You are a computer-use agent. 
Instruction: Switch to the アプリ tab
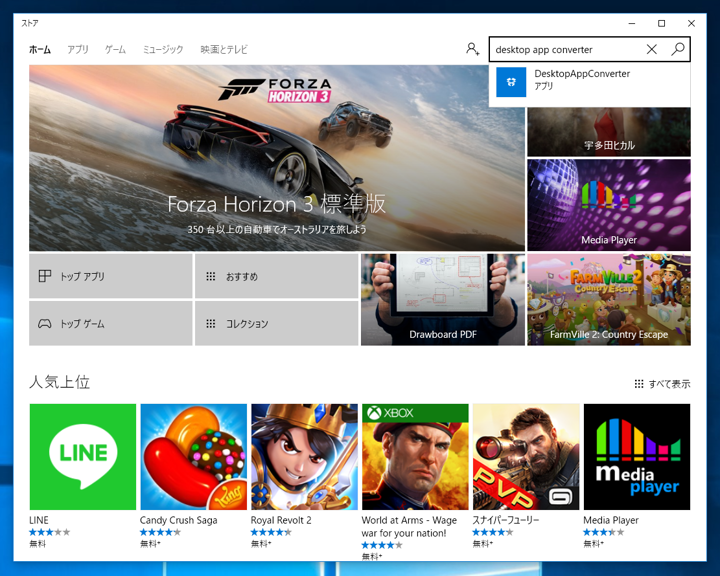click(x=78, y=49)
